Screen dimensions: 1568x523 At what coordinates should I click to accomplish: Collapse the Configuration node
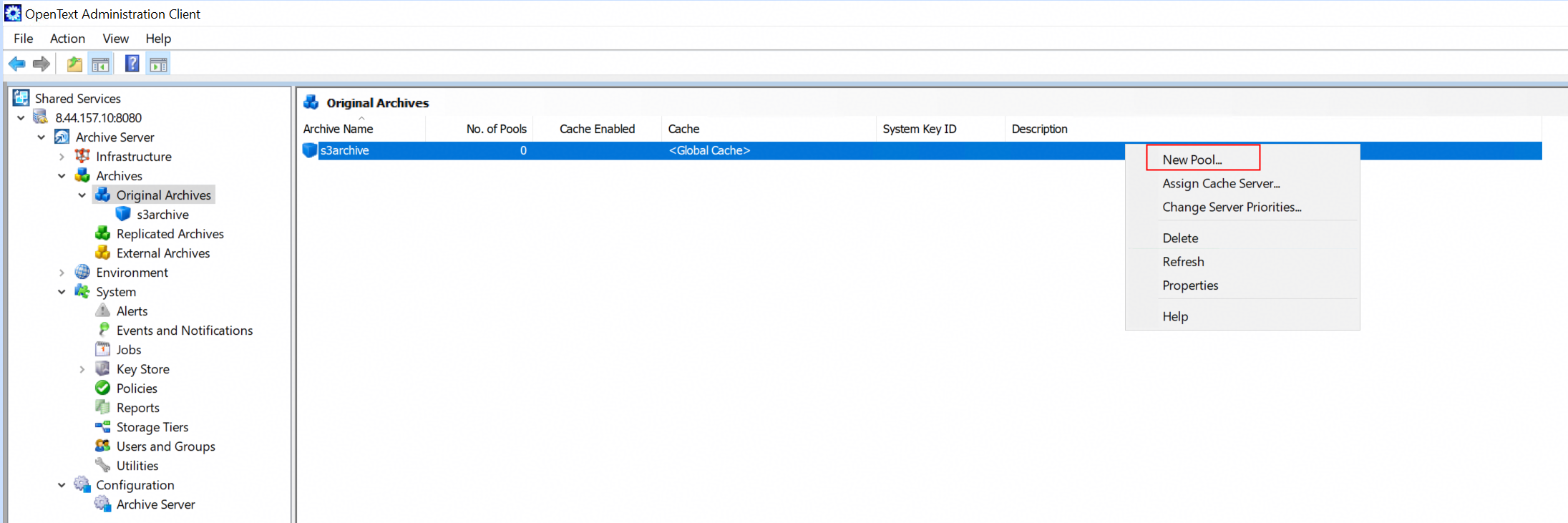(x=62, y=485)
